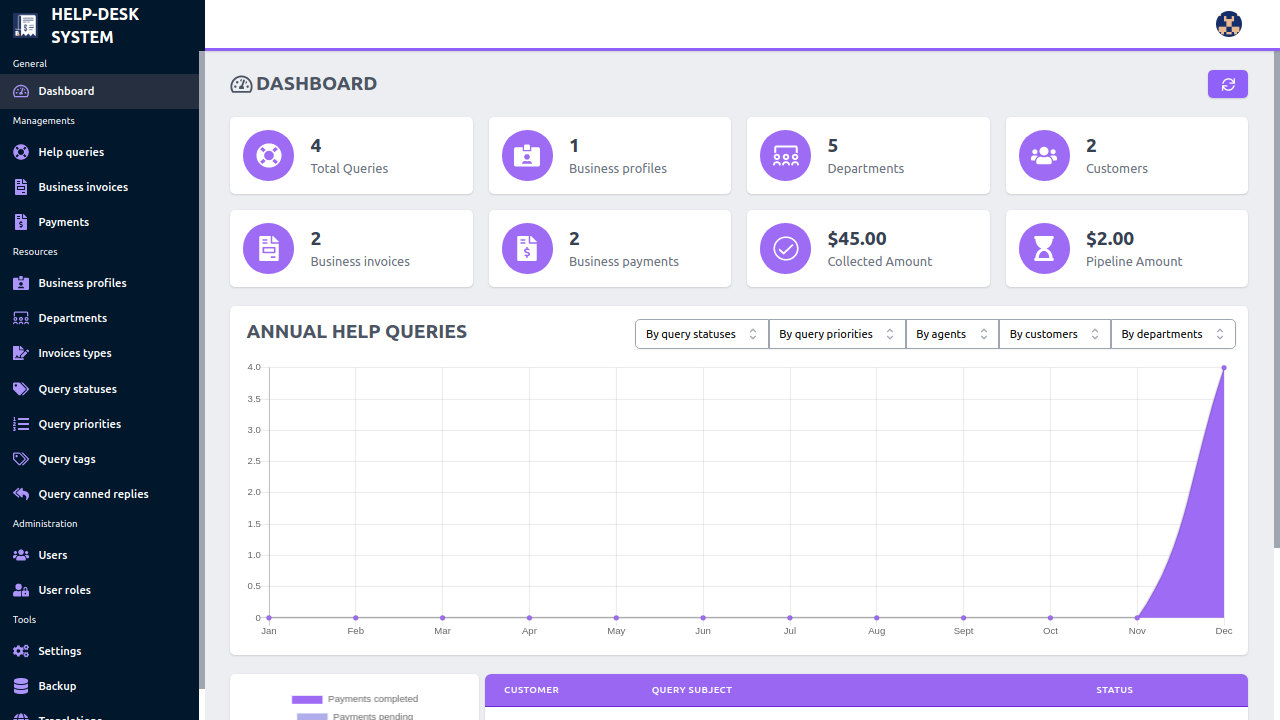Click the Collected Amount checkmark icon
This screenshot has height=720, width=1280.
coord(785,248)
